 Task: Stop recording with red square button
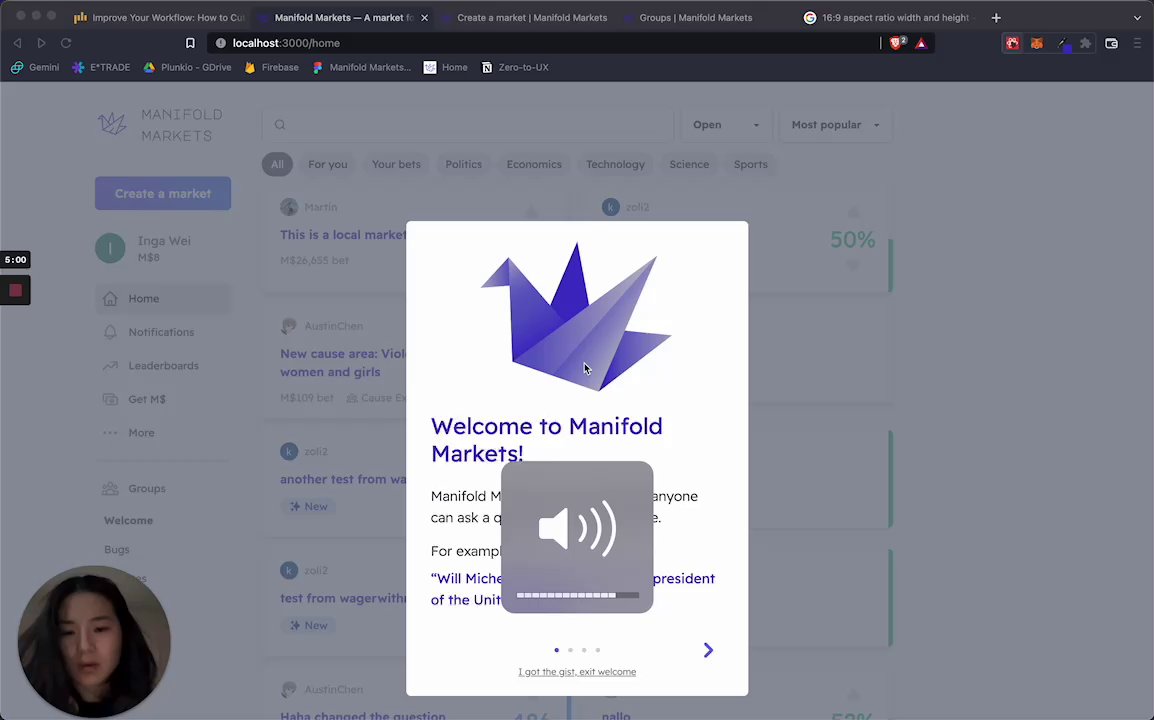pyautogui.click(x=15, y=290)
